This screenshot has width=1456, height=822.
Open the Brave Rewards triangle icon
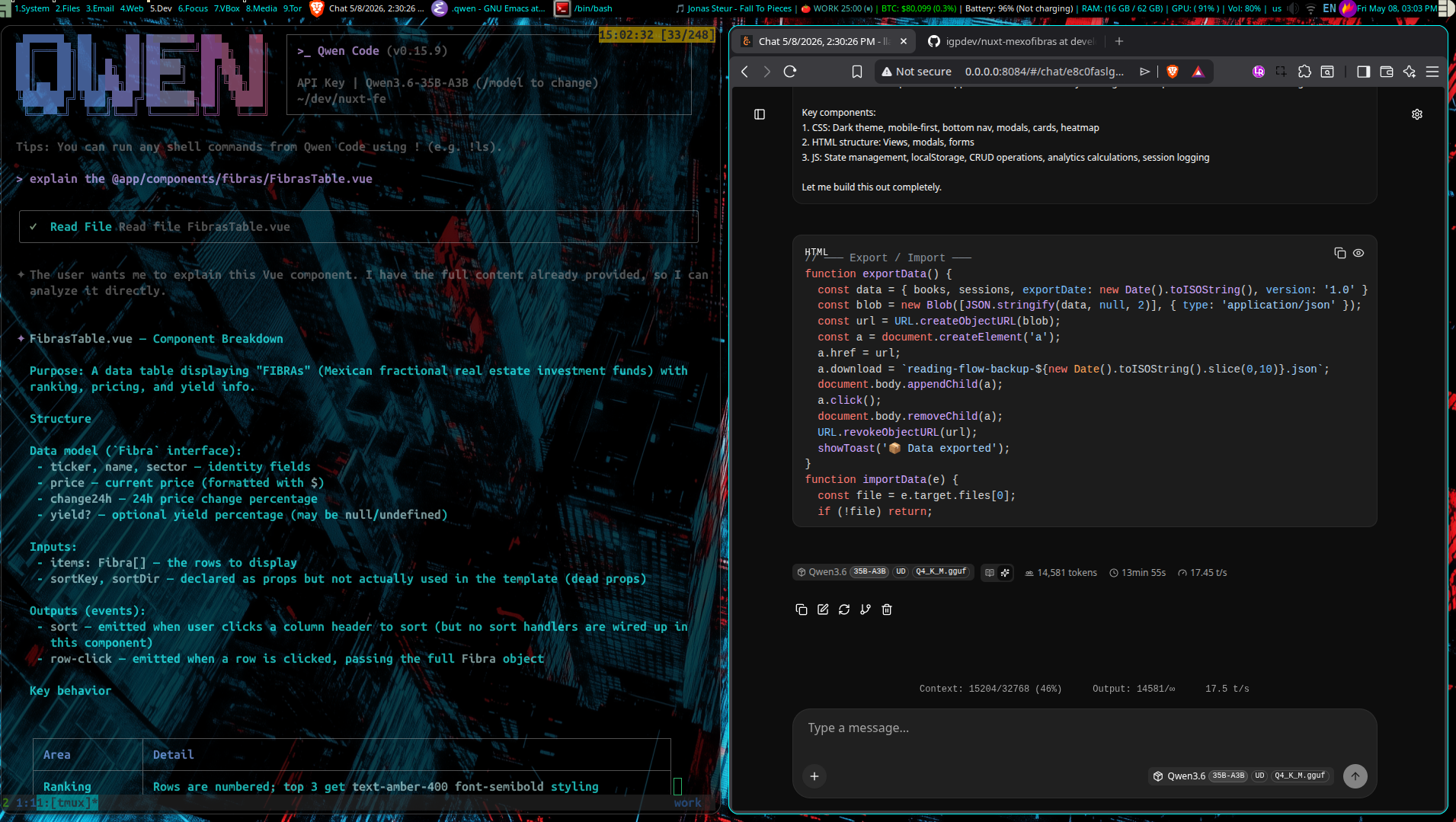[1198, 72]
